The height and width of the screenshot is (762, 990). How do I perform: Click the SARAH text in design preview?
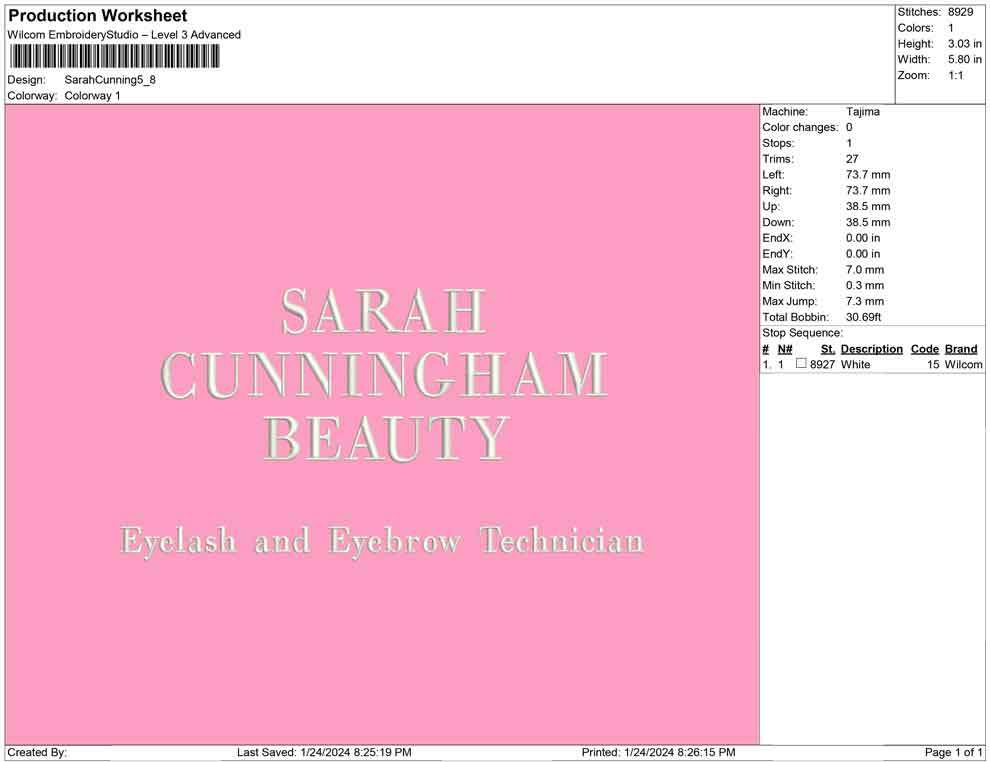coord(383,312)
